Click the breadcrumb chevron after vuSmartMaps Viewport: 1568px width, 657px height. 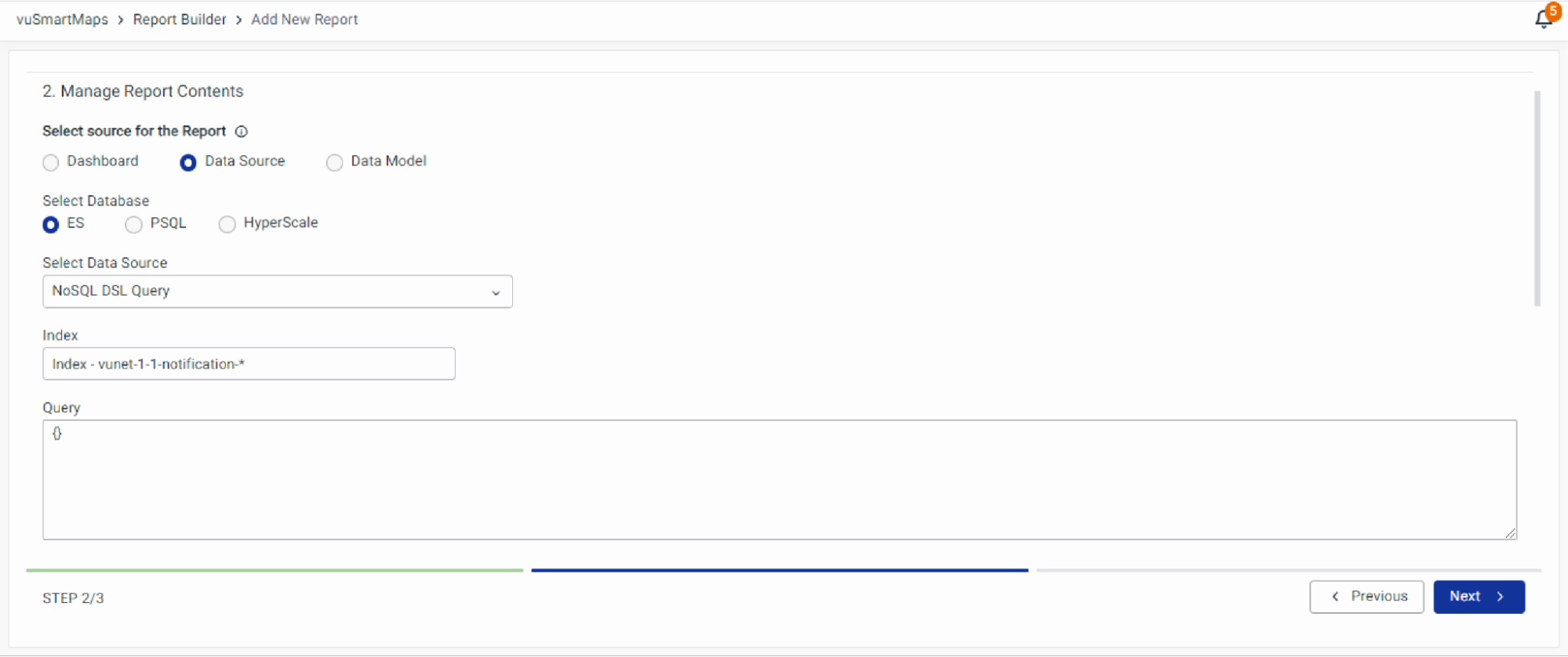click(x=121, y=20)
